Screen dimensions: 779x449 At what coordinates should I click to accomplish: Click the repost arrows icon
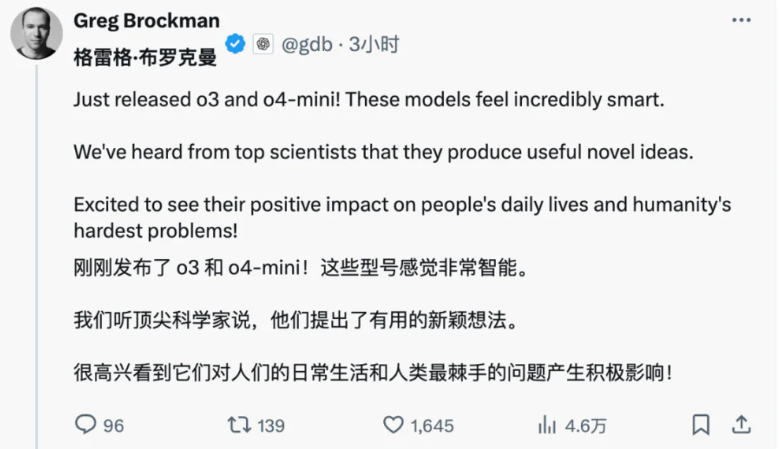tap(239, 425)
